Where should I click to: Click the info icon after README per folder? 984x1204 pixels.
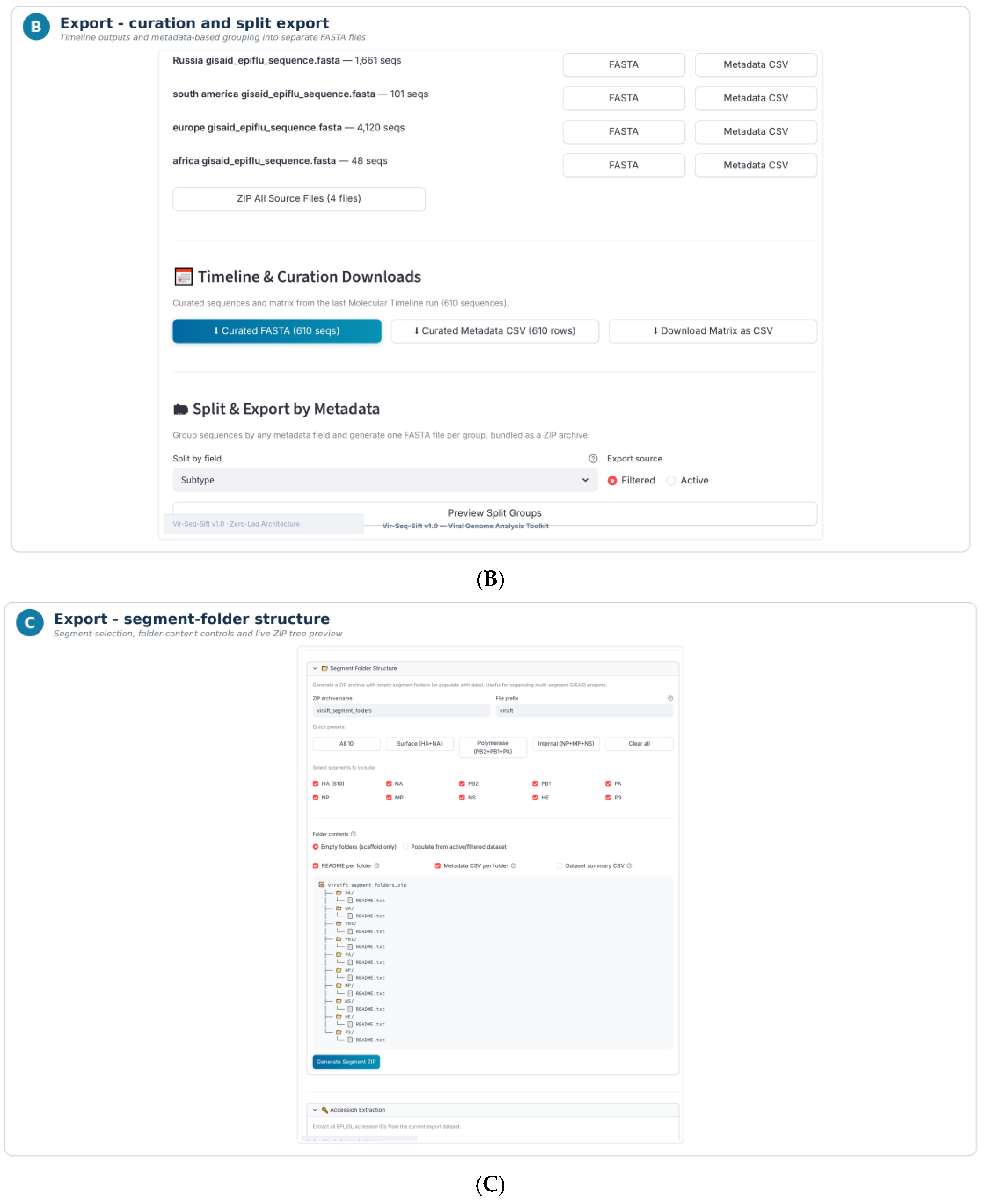(377, 866)
